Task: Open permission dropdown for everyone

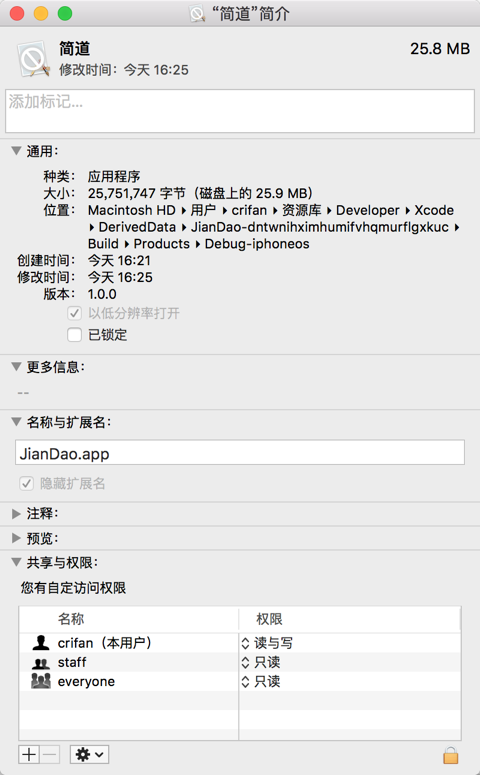Action: click(x=245, y=682)
